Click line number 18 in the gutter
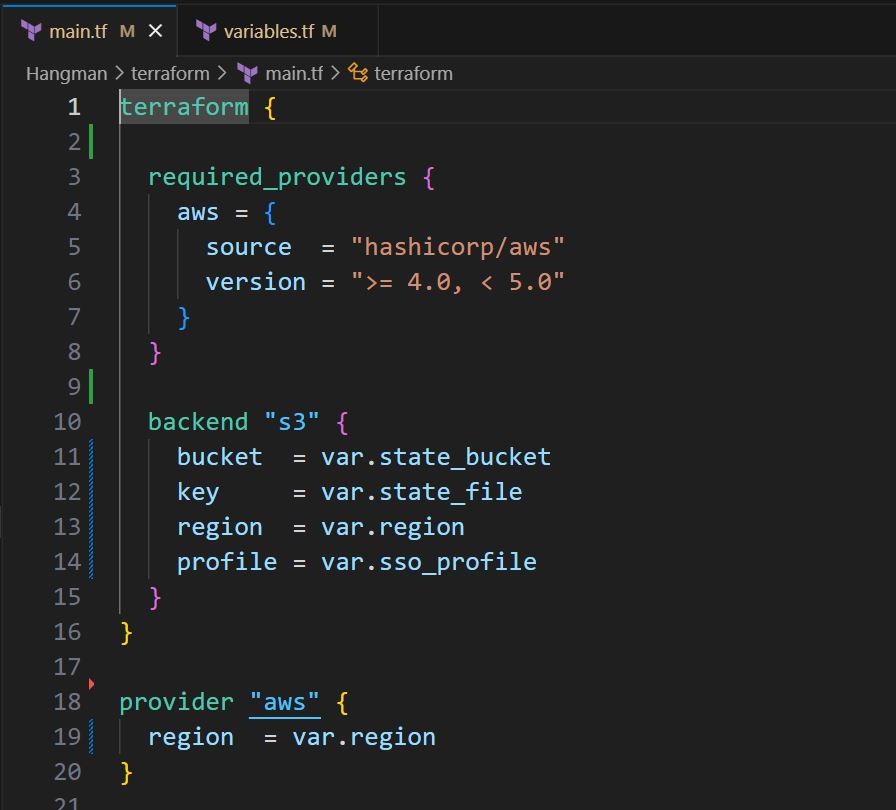Screen dimensions: 896x810 point(67,702)
